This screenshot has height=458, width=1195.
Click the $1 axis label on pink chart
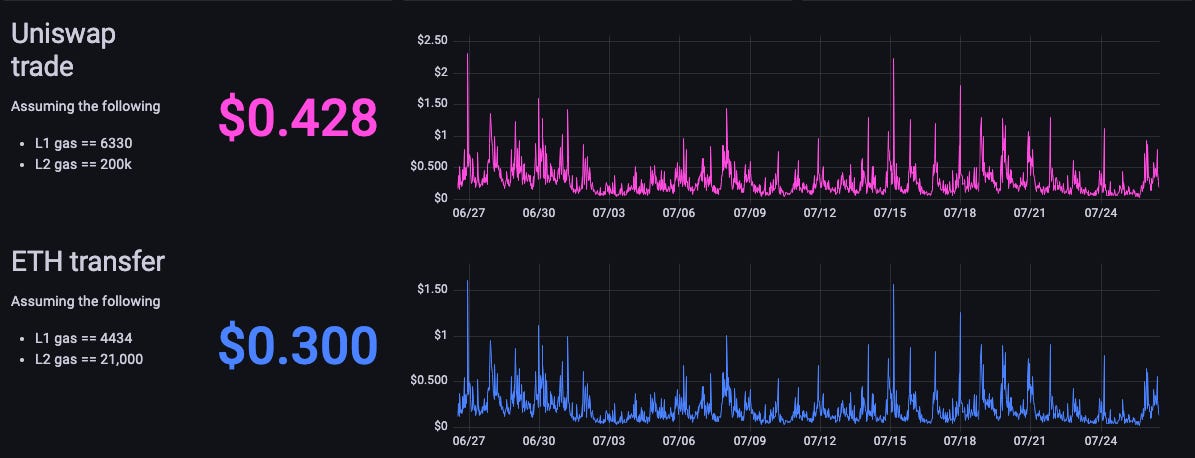440,136
